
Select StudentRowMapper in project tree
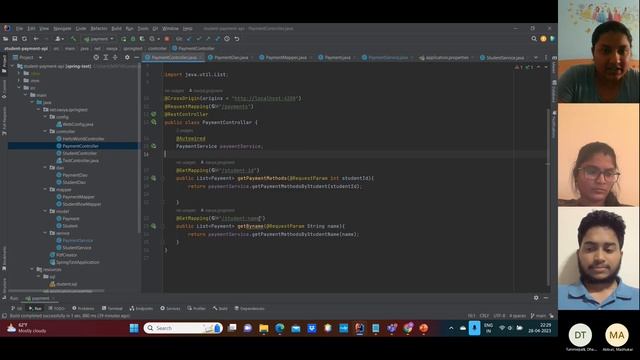tap(81, 204)
